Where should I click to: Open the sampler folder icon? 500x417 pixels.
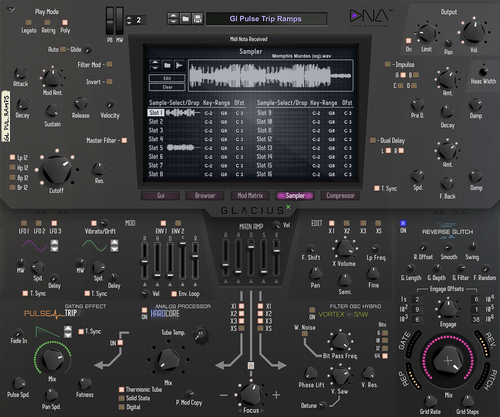(167, 65)
